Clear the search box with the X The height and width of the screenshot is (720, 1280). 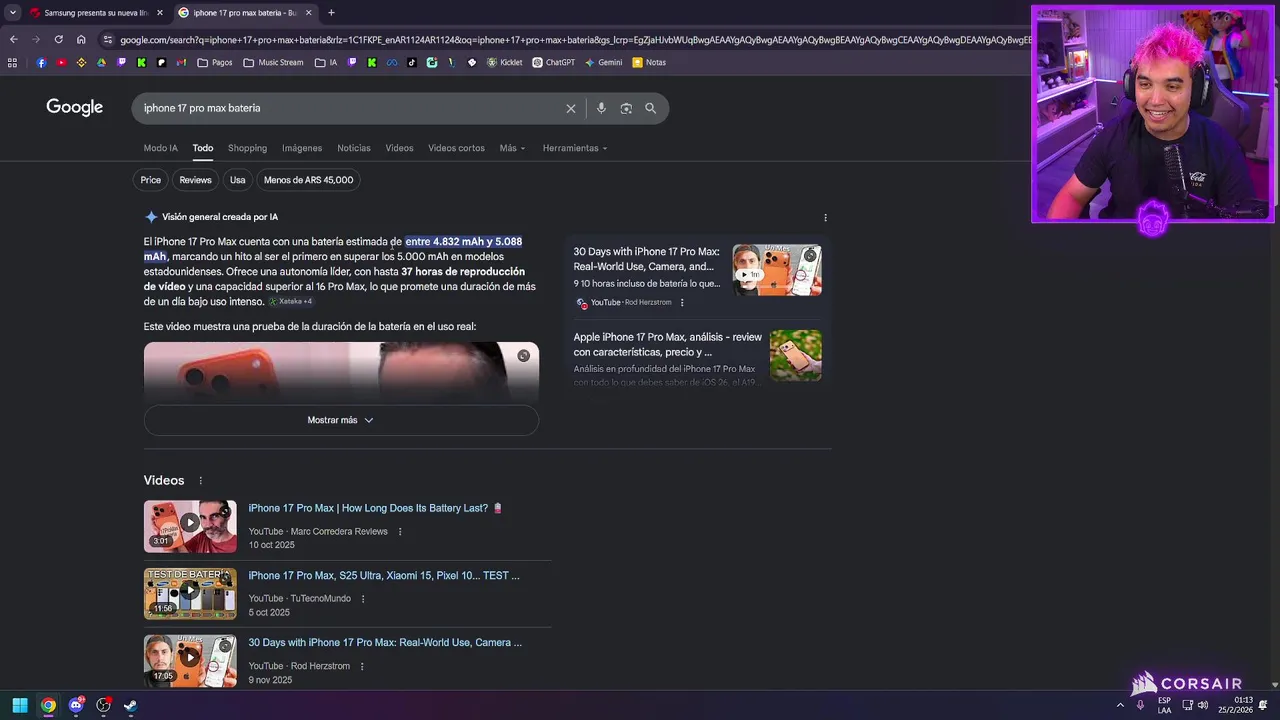pos(571,108)
